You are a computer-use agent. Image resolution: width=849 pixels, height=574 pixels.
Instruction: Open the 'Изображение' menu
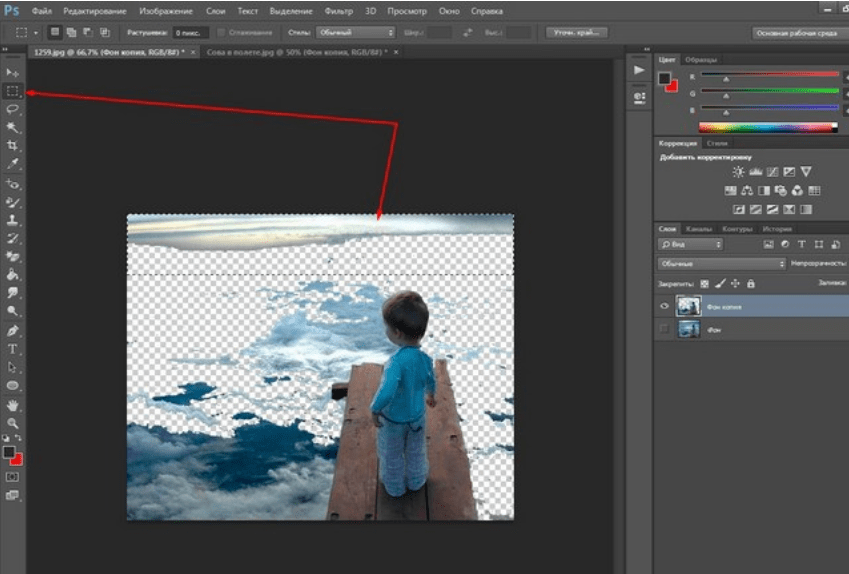(166, 11)
